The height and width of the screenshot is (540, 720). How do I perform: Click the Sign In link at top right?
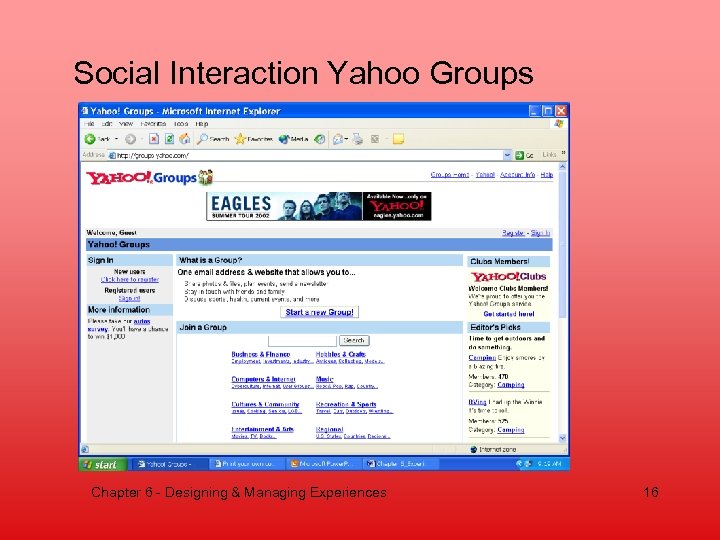(x=540, y=233)
